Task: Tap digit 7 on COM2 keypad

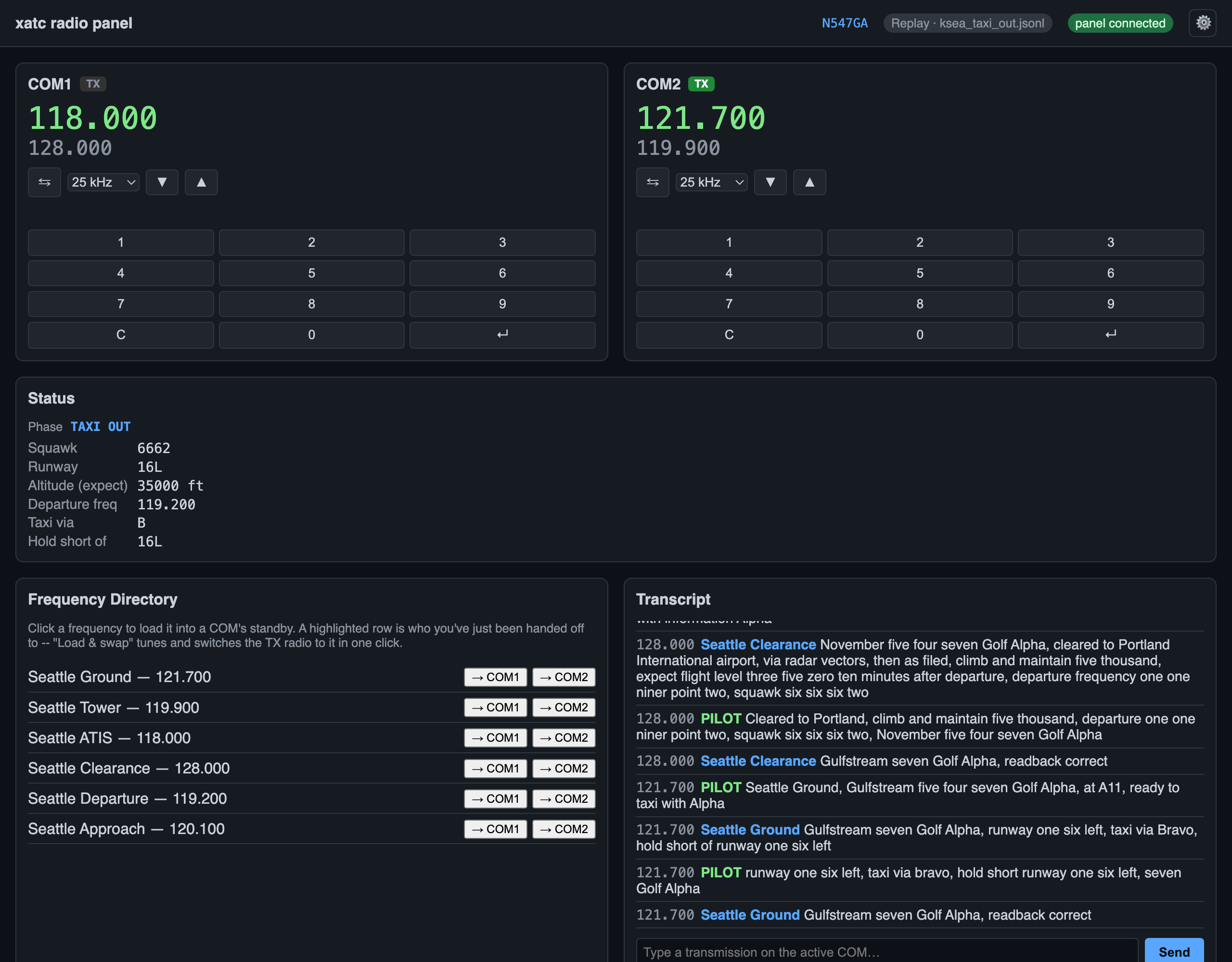Action: coord(729,304)
